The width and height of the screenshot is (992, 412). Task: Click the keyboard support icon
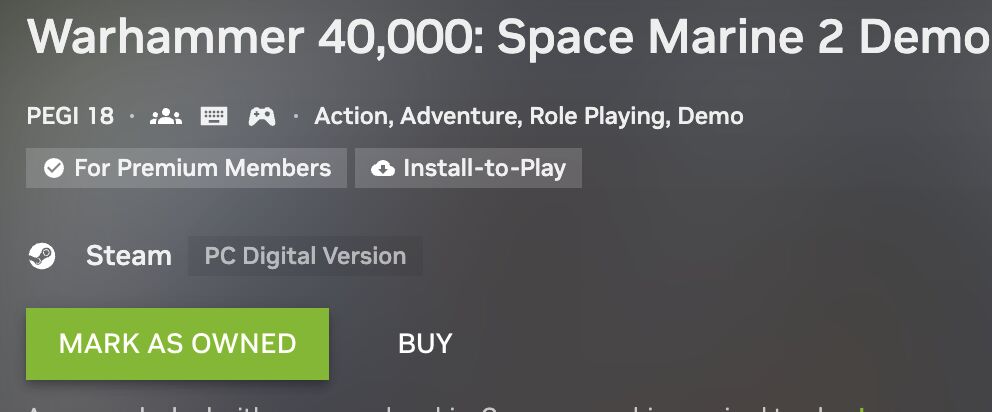[214, 116]
